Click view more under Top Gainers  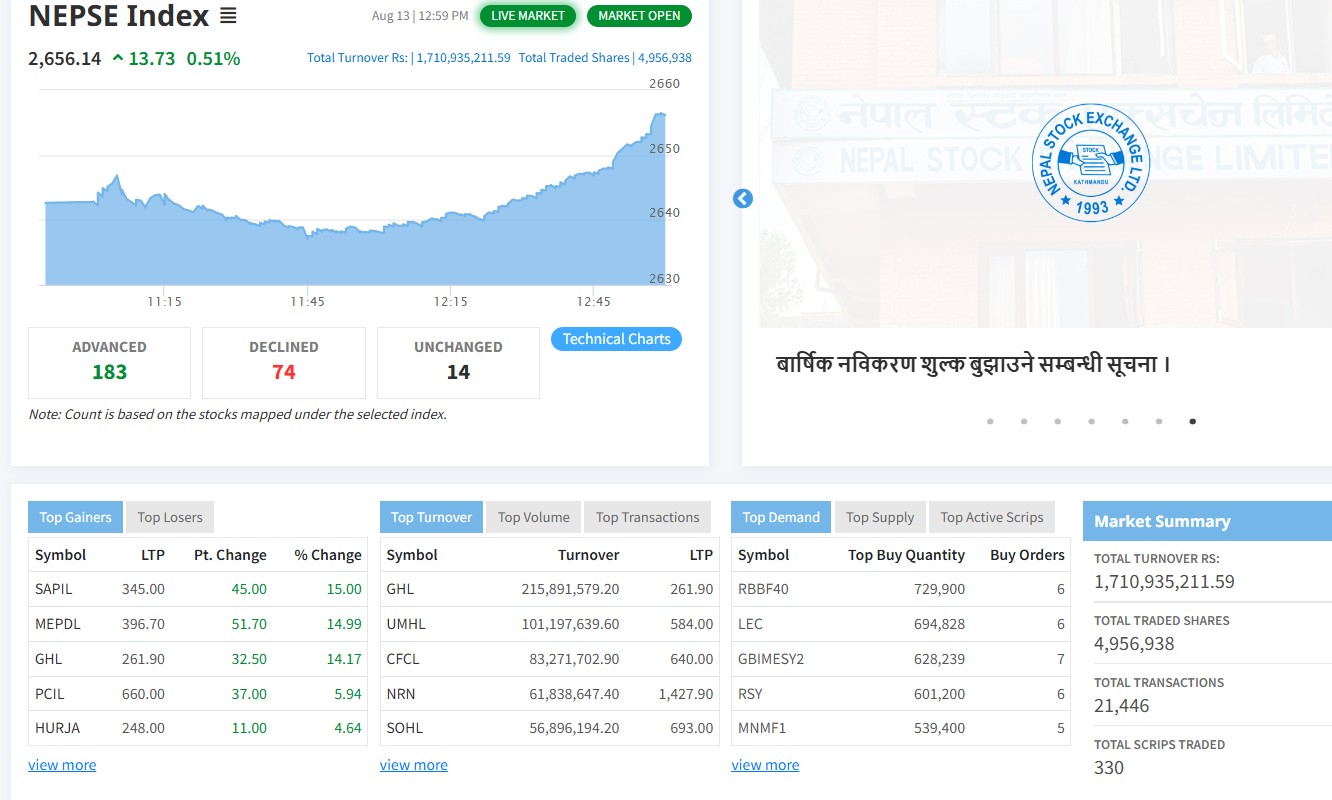62,765
